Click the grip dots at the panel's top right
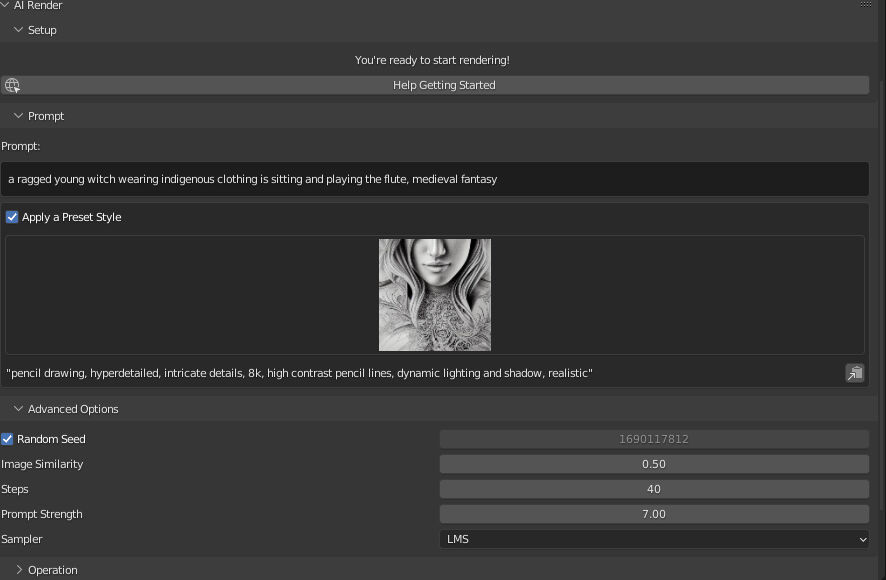The height and width of the screenshot is (580, 886). (867, 5)
